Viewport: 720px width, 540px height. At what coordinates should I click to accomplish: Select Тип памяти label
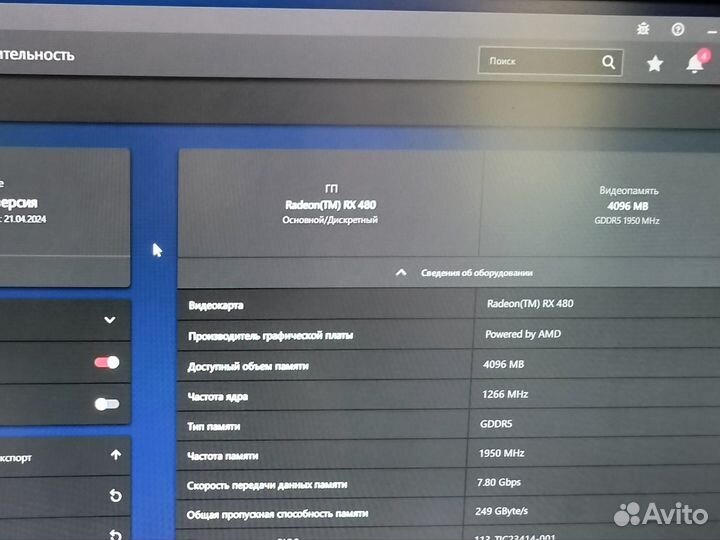[x=214, y=427]
